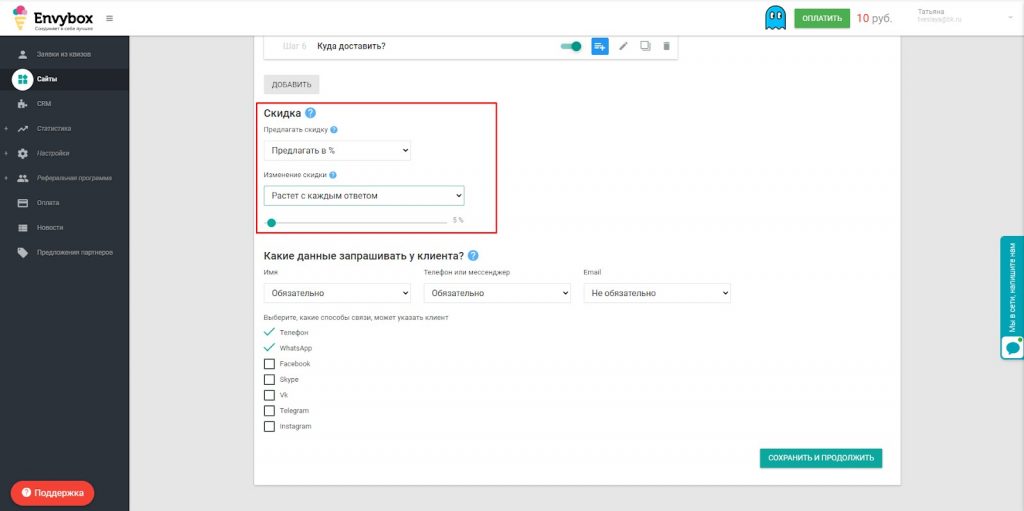The width and height of the screenshot is (1024, 511).
Task: Open the Растет с каждым ответом dropdown
Action: [x=364, y=195]
